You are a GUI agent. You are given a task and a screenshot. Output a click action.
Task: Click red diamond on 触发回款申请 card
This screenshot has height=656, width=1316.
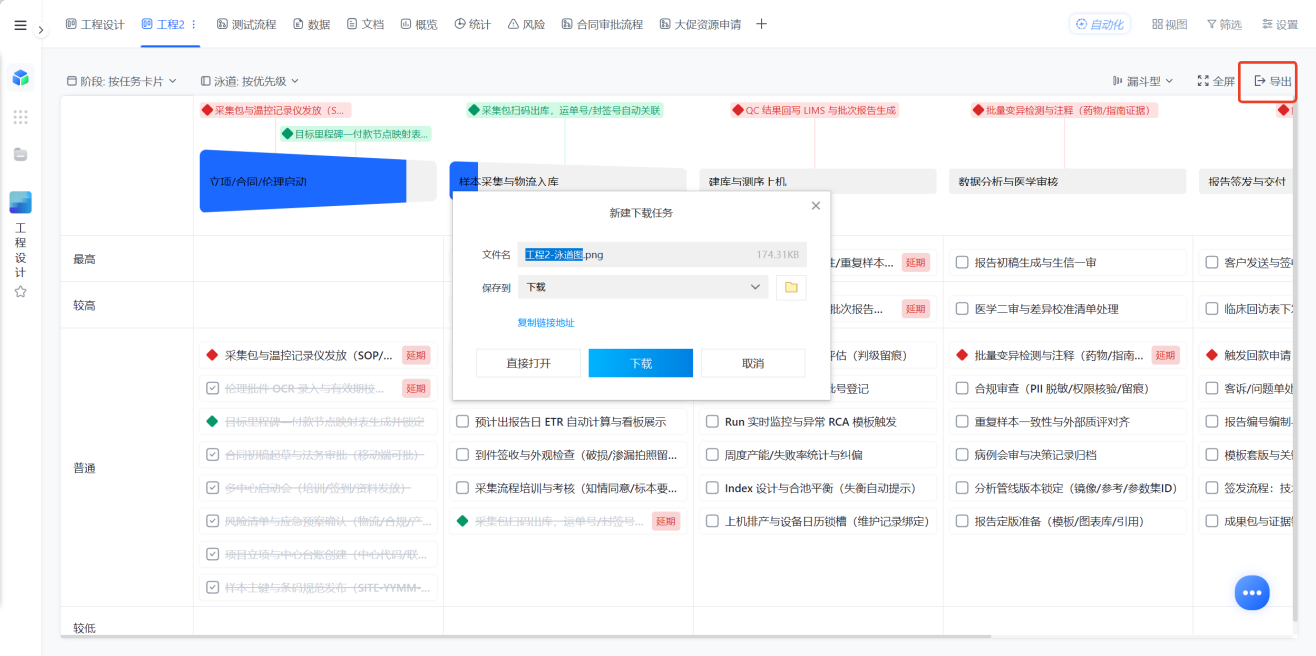[1212, 355]
